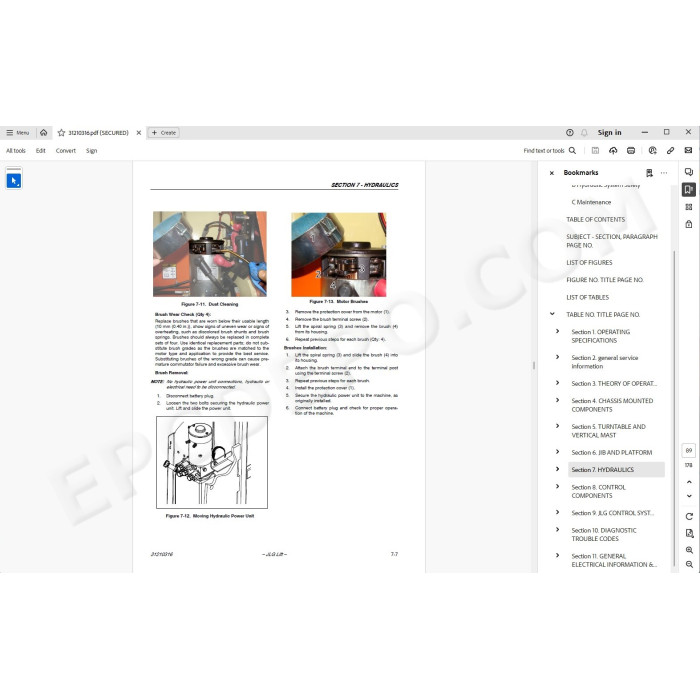
Task: Click the cloud upload icon
Action: [x=613, y=151]
